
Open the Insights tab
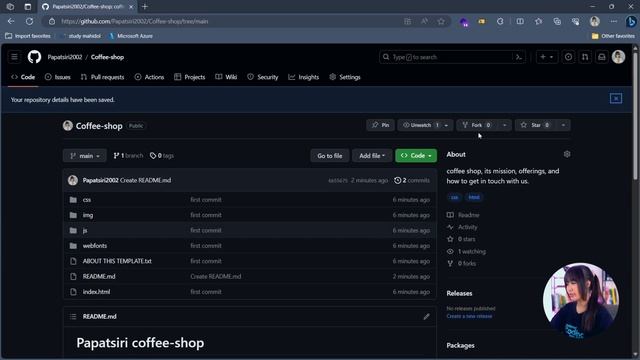pos(304,77)
